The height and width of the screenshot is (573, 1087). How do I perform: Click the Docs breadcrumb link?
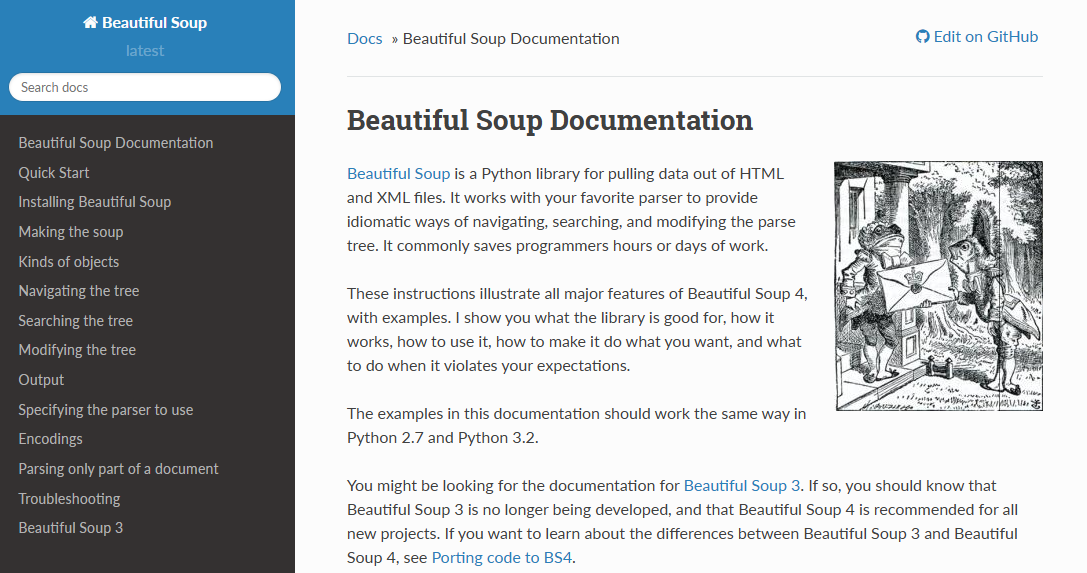365,38
